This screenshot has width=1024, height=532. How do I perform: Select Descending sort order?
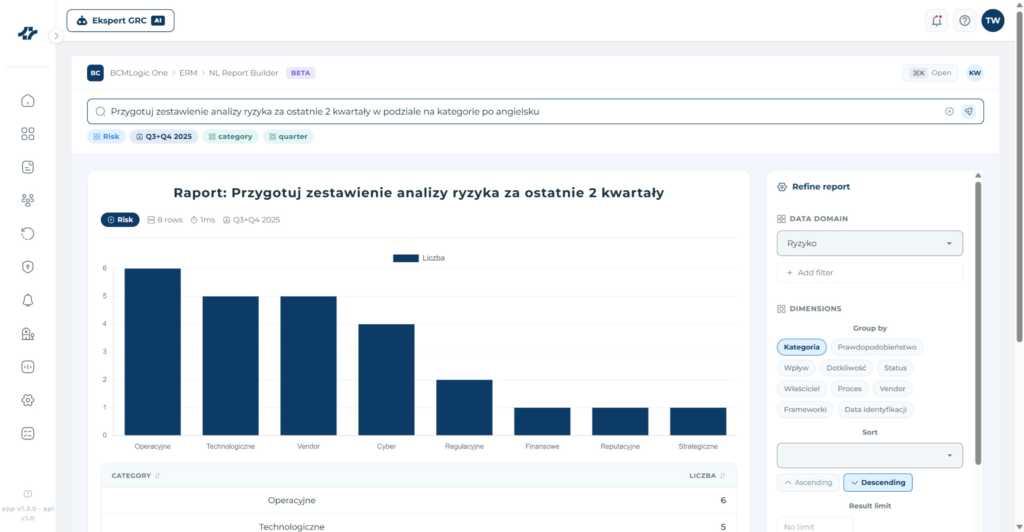[878, 482]
